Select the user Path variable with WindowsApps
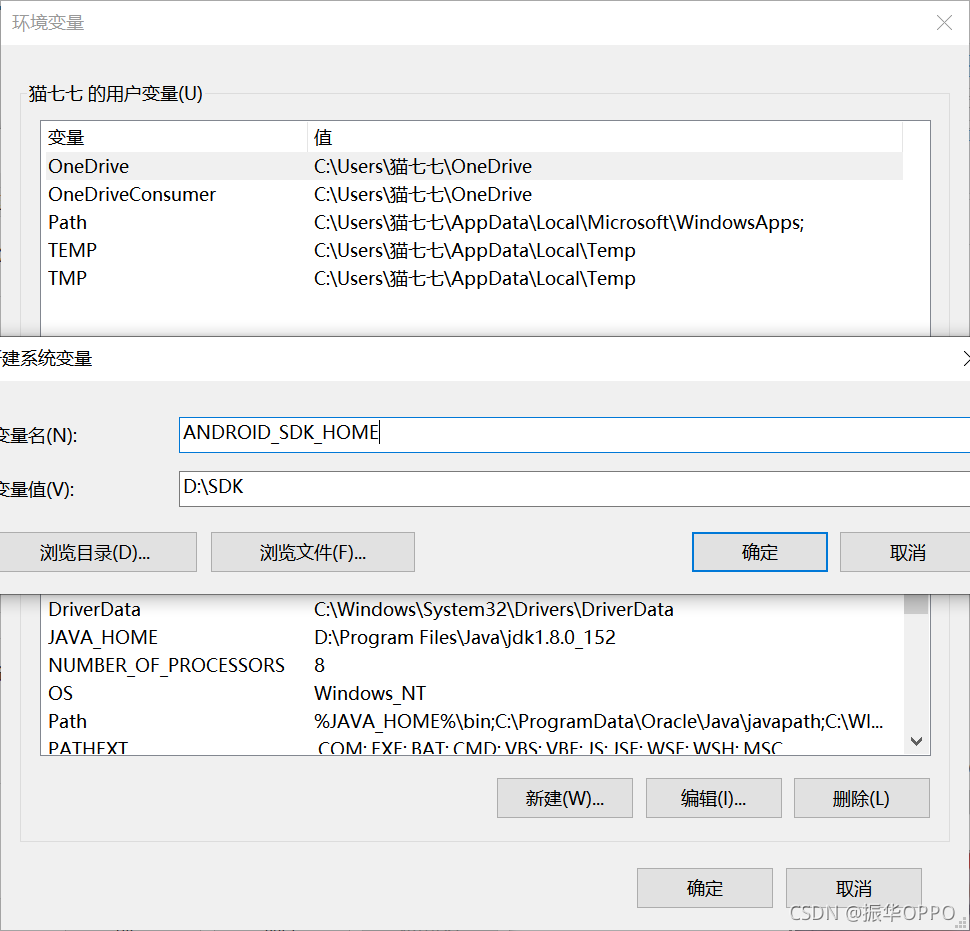Viewport: 970px width, 931px height. click(474, 222)
